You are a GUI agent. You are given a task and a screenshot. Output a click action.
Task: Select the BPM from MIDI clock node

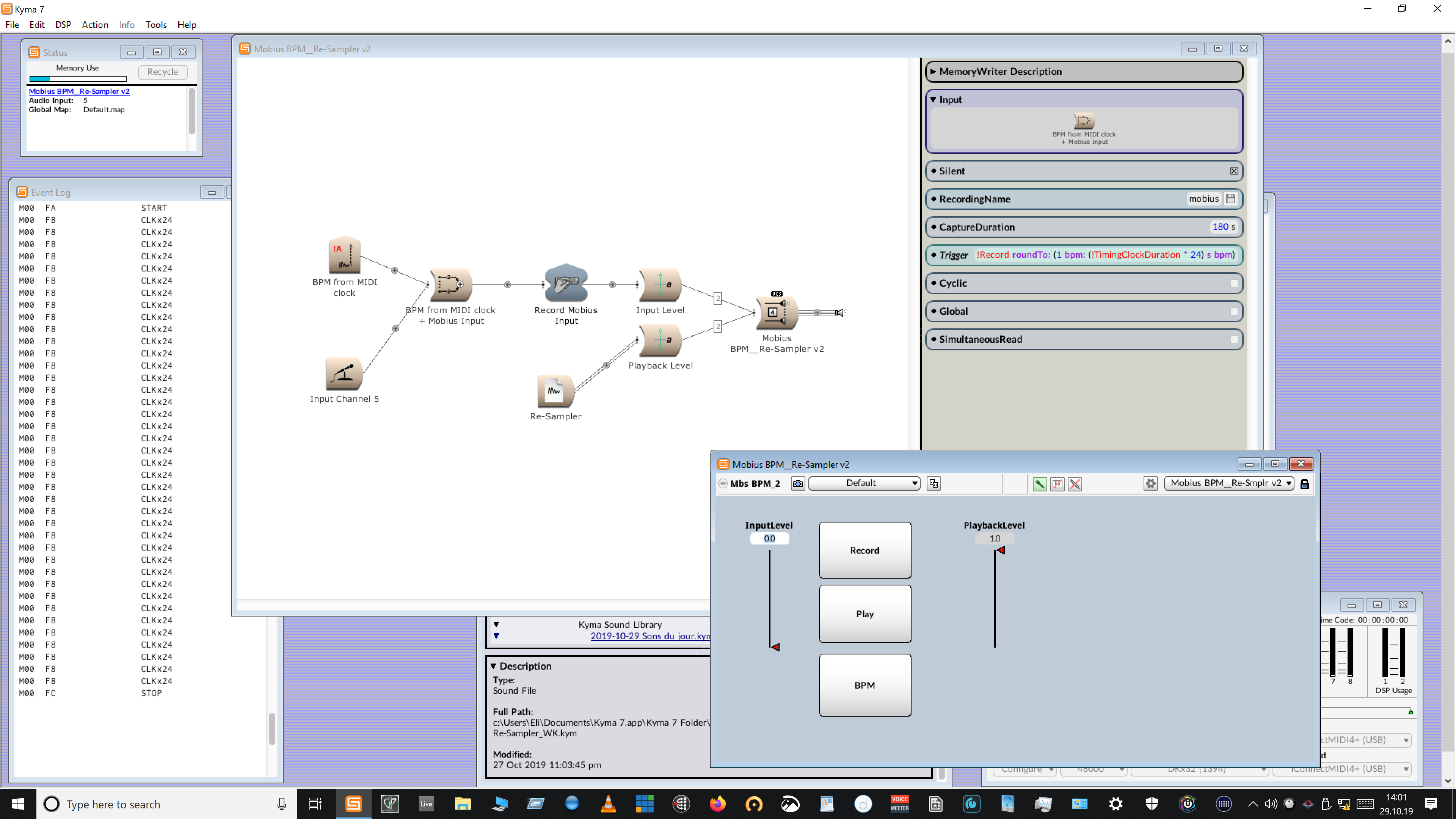(344, 255)
